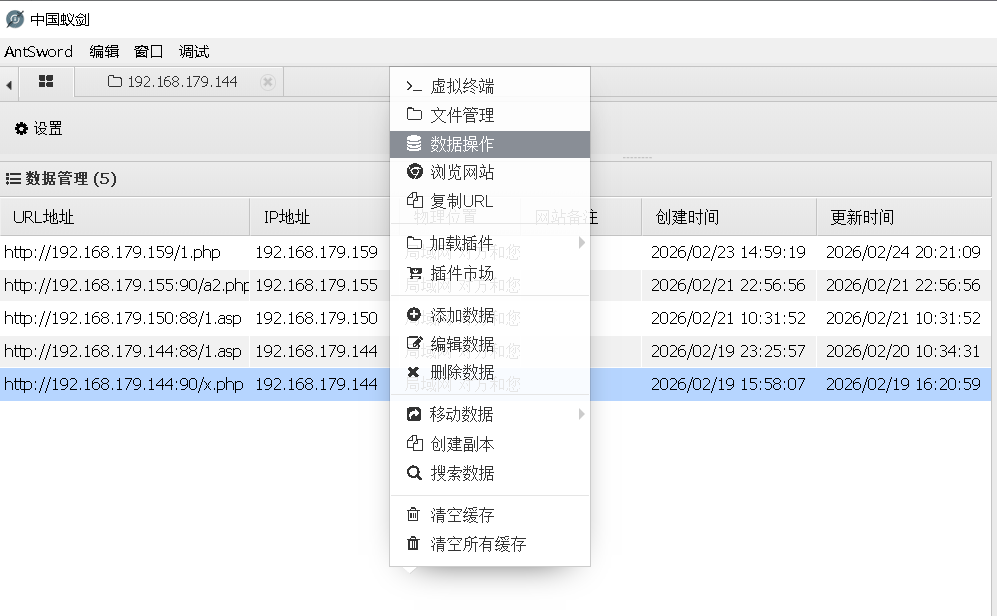Click creation time 2026/02/19 15:58:07
Viewport: 997px width, 616px height.
click(728, 385)
